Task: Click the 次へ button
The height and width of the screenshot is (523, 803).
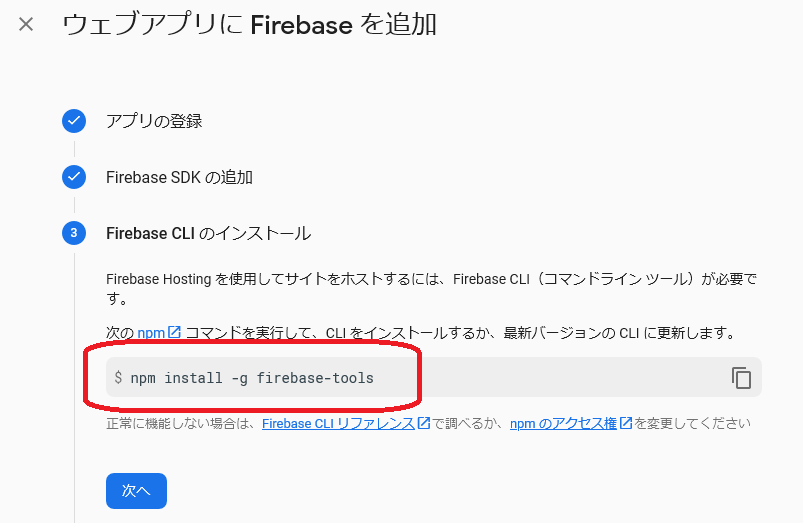Action: (x=136, y=491)
